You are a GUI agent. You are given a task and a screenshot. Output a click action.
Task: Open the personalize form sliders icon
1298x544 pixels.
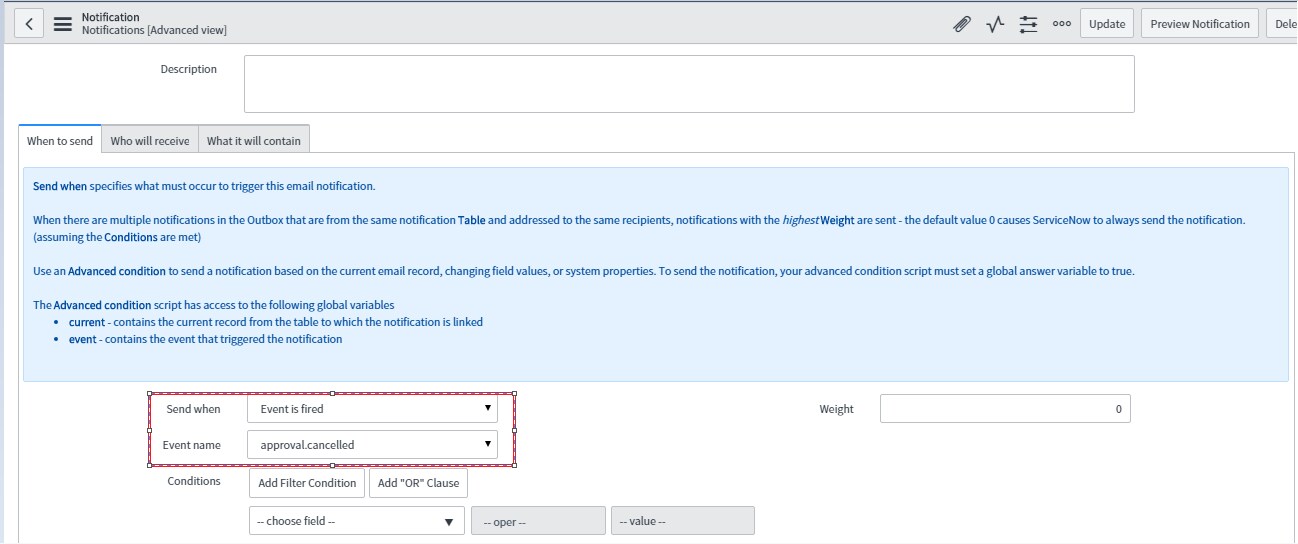click(x=1028, y=25)
